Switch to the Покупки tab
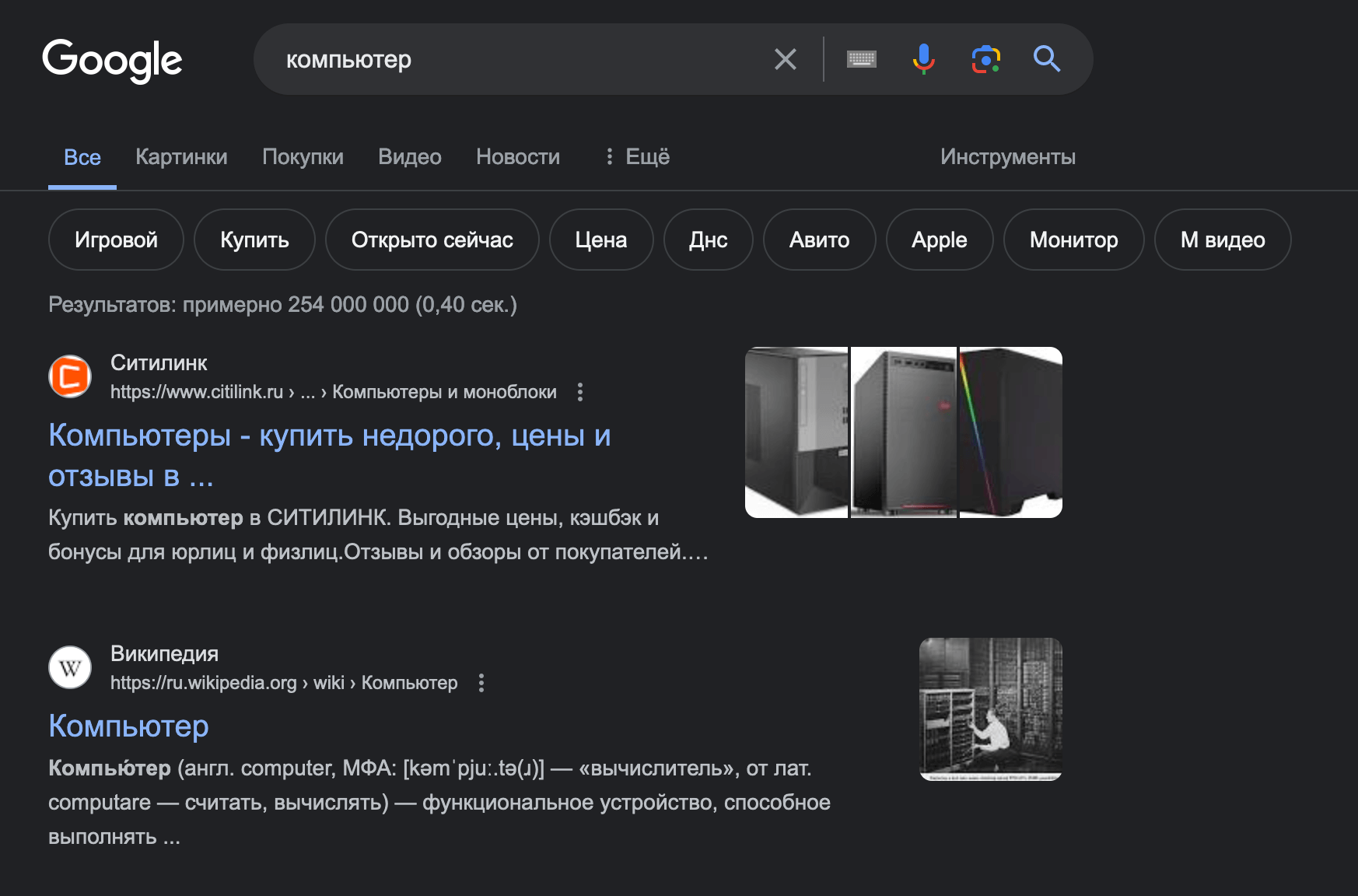This screenshot has height=896, width=1358. click(303, 157)
